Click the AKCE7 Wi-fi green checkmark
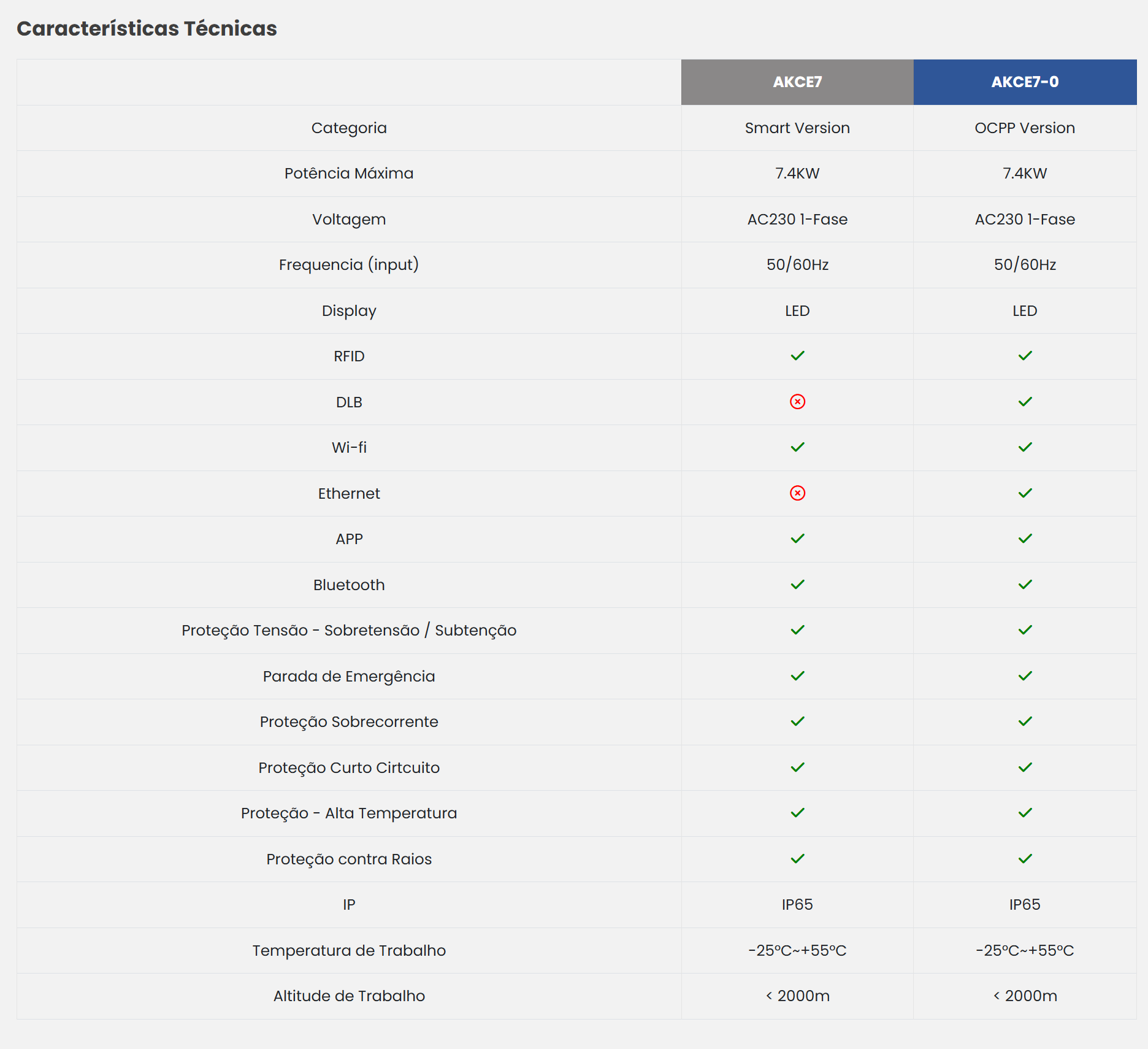The image size is (1148, 1049). point(797,447)
